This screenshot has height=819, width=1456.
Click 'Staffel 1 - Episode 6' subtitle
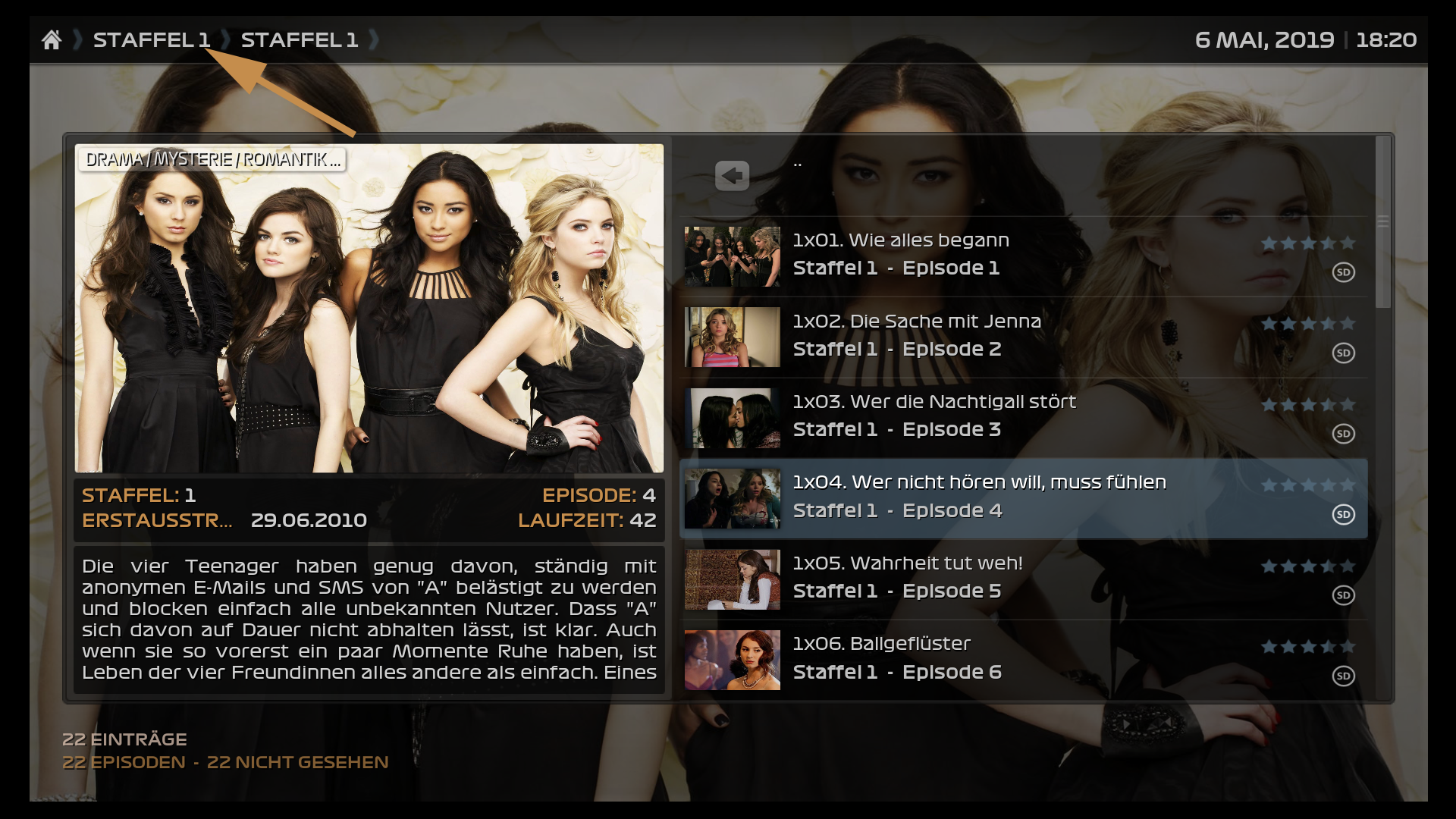click(898, 673)
